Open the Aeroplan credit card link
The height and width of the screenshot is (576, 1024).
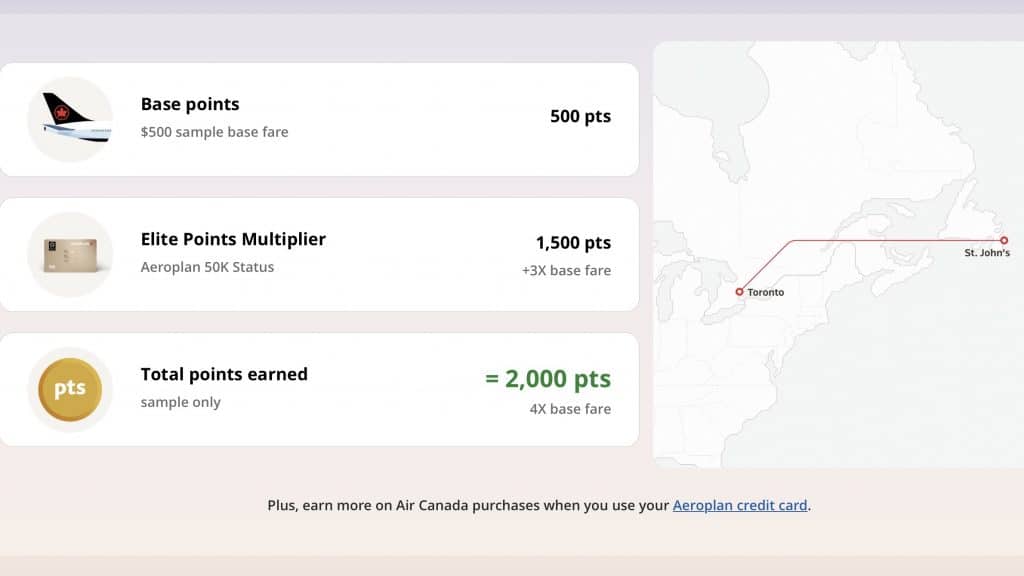click(x=741, y=505)
